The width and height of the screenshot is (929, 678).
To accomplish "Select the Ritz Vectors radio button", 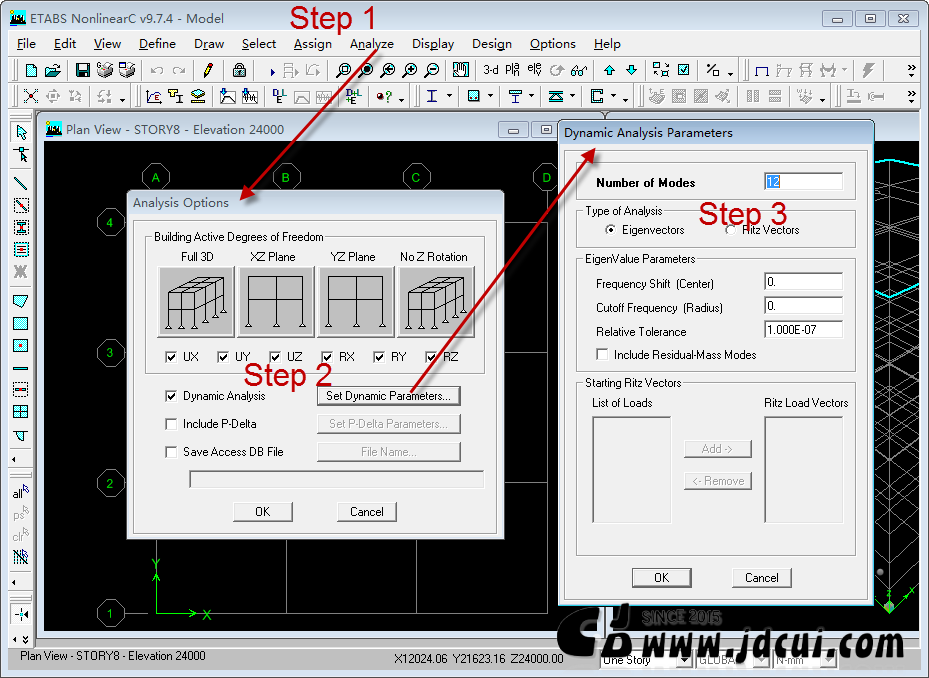I will click(x=731, y=230).
